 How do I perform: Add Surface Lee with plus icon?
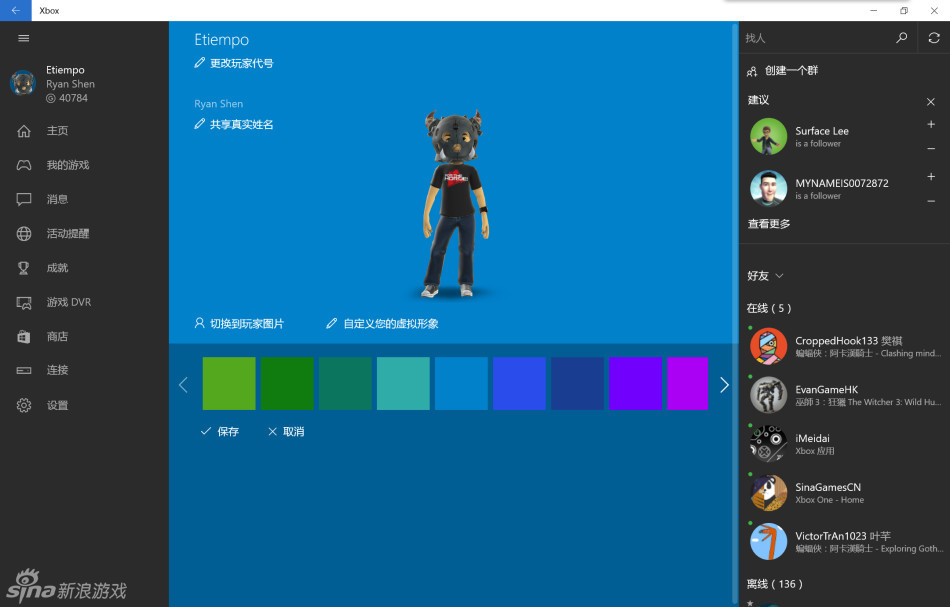pos(931,125)
